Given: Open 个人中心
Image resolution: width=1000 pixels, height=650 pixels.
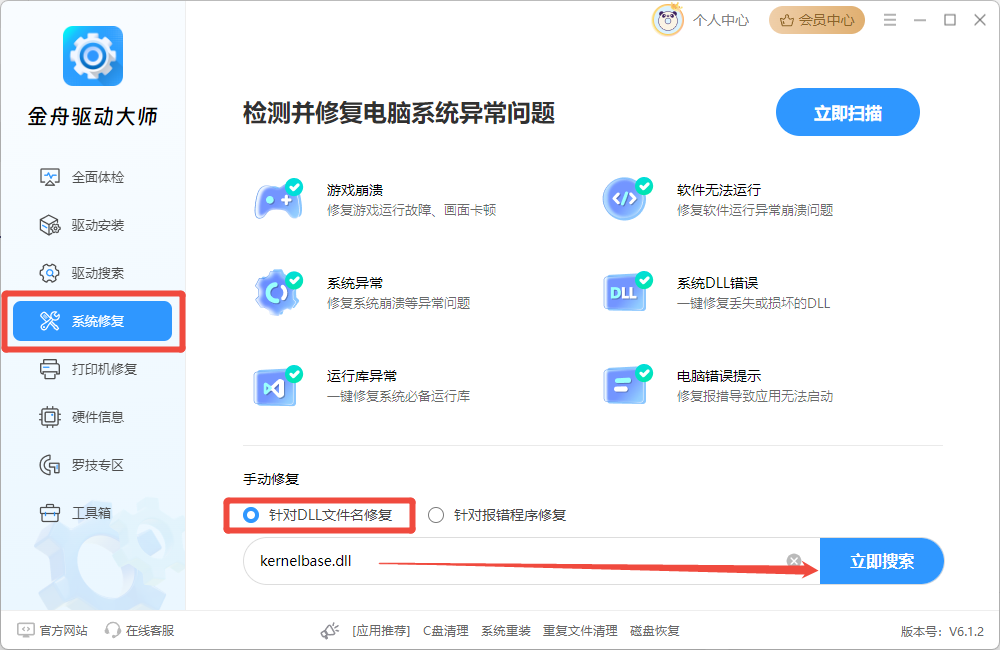Looking at the screenshot, I should click(x=721, y=20).
